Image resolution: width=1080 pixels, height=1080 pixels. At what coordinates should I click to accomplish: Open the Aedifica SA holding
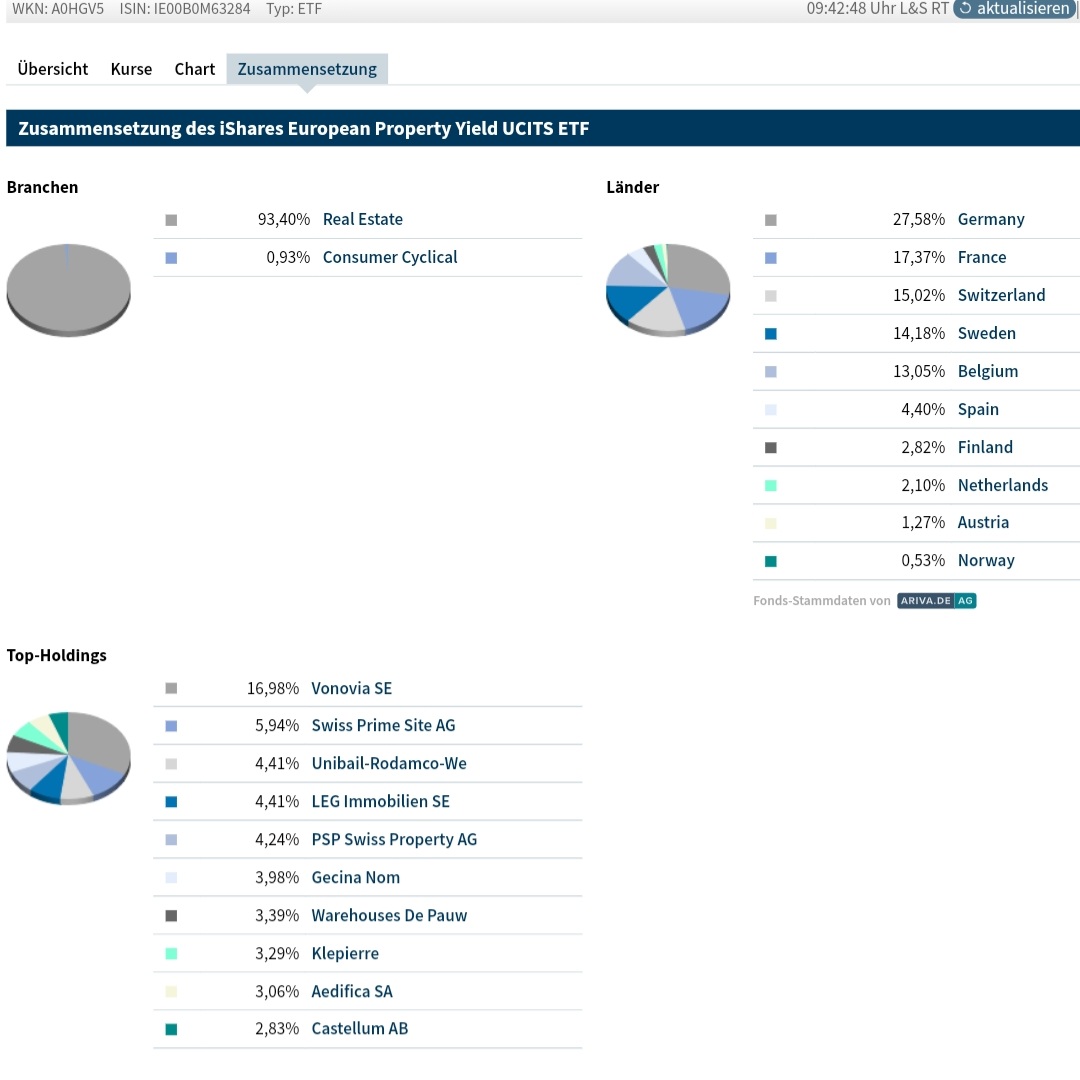[x=352, y=991]
